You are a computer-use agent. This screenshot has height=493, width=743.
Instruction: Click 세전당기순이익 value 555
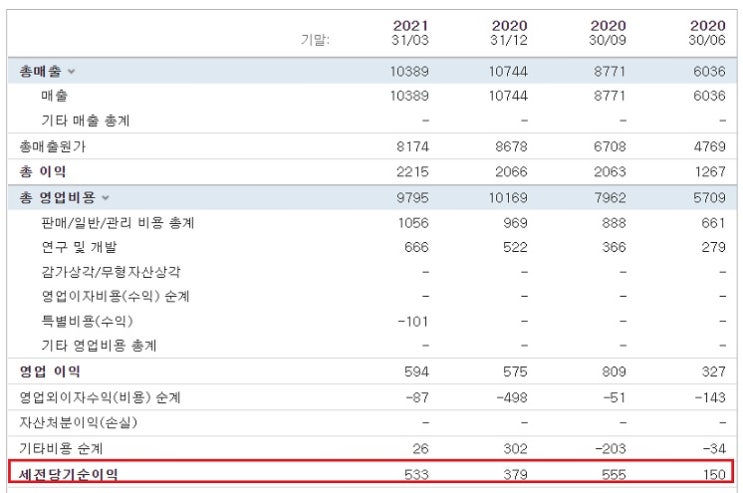pos(614,475)
